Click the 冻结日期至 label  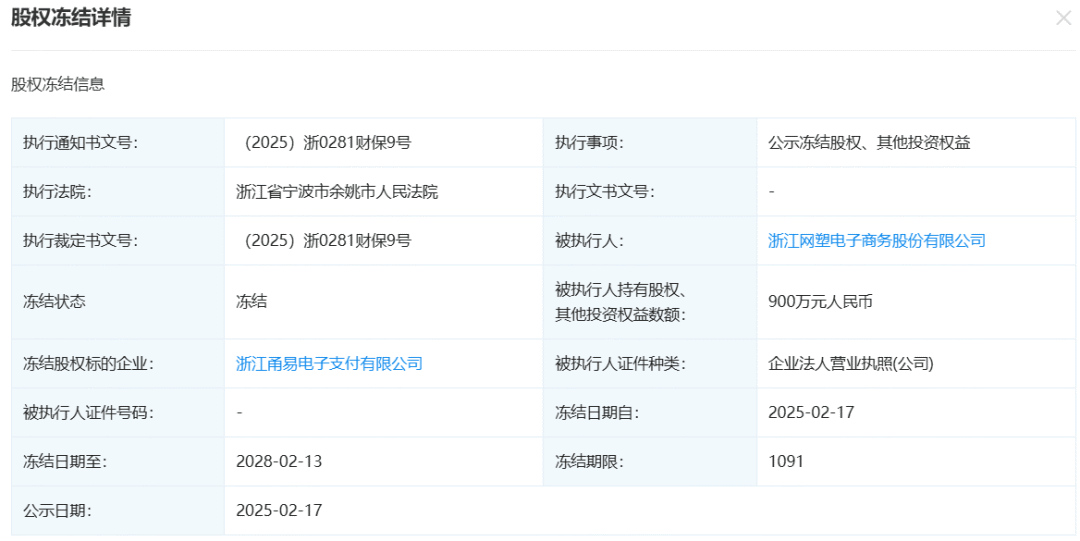(65, 461)
